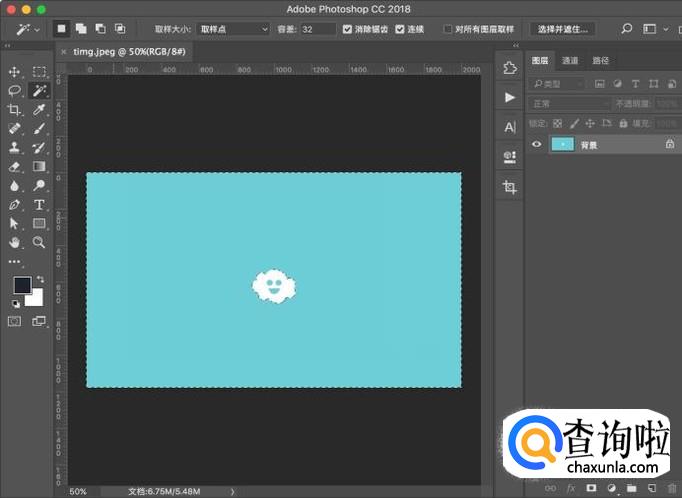Select the Hand tool
The width and height of the screenshot is (682, 498).
pyautogui.click(x=15, y=242)
